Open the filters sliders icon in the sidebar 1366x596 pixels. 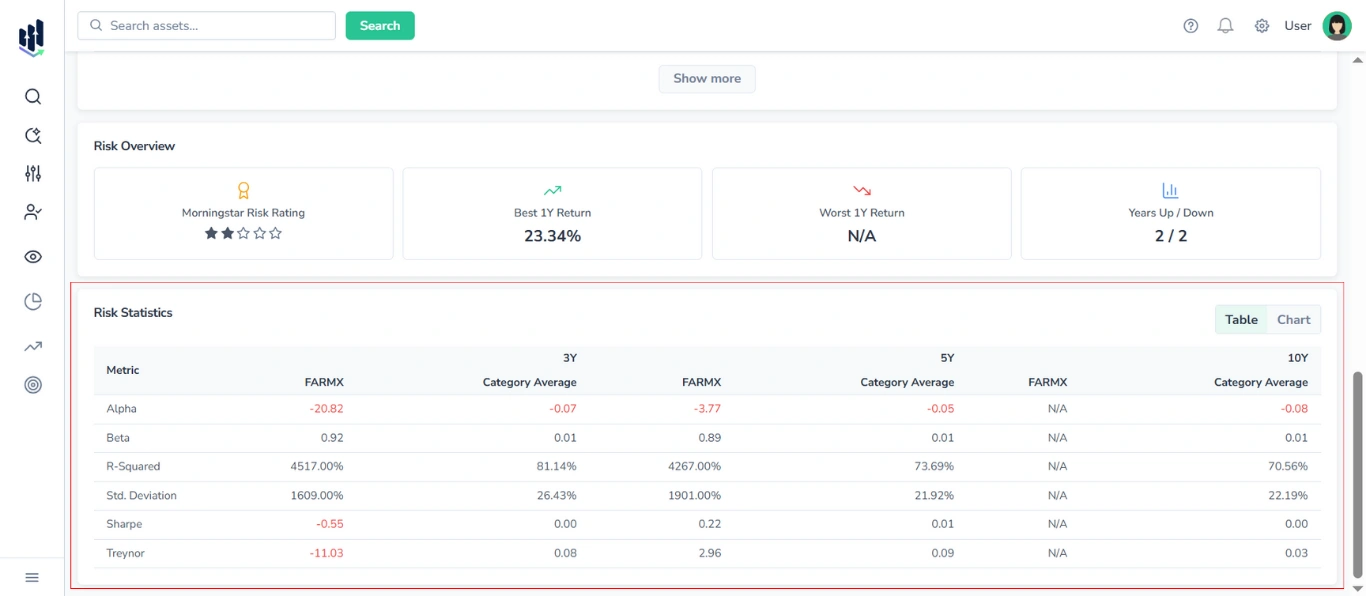coord(32,173)
